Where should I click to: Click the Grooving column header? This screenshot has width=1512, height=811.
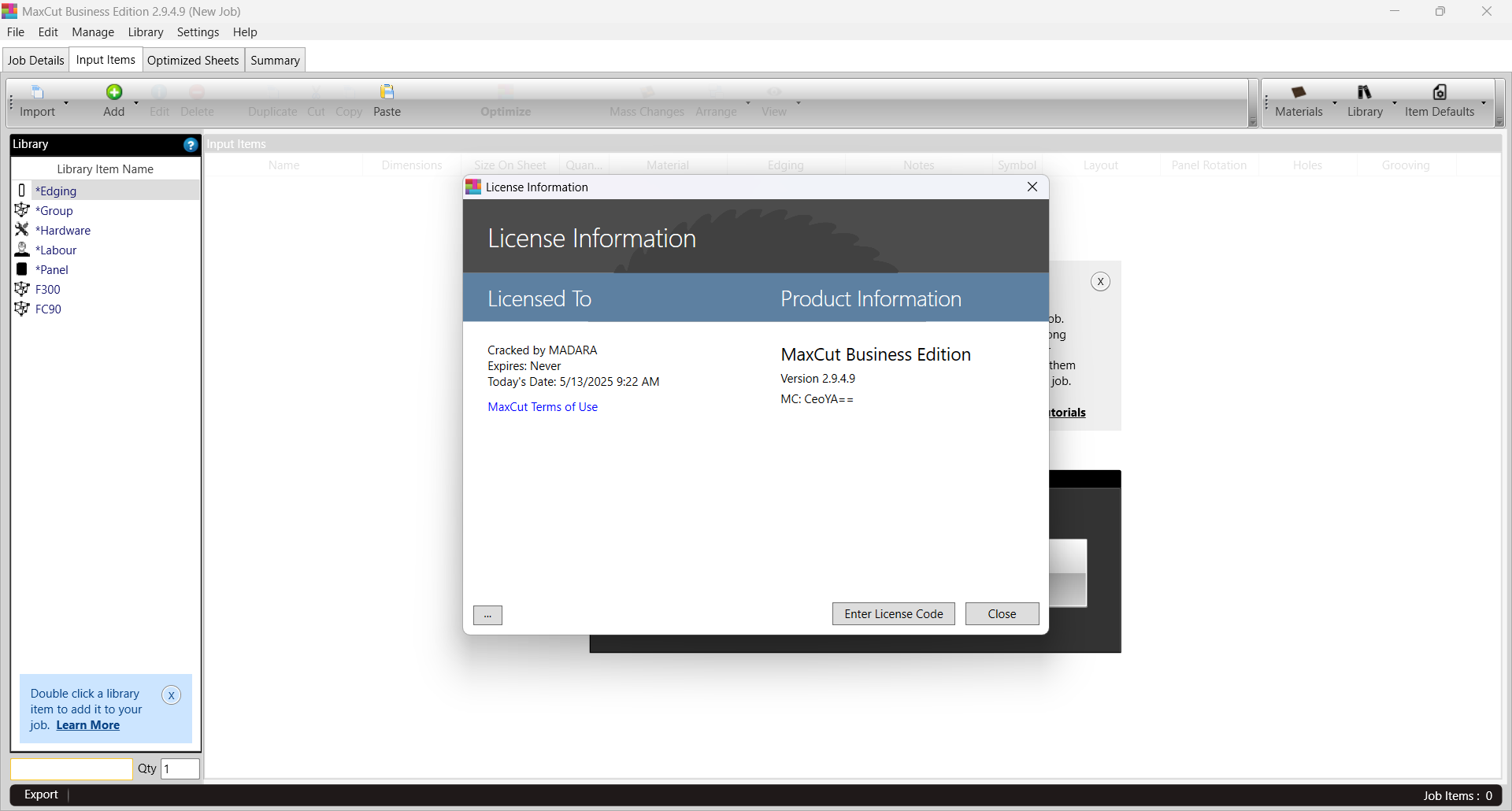click(1406, 165)
